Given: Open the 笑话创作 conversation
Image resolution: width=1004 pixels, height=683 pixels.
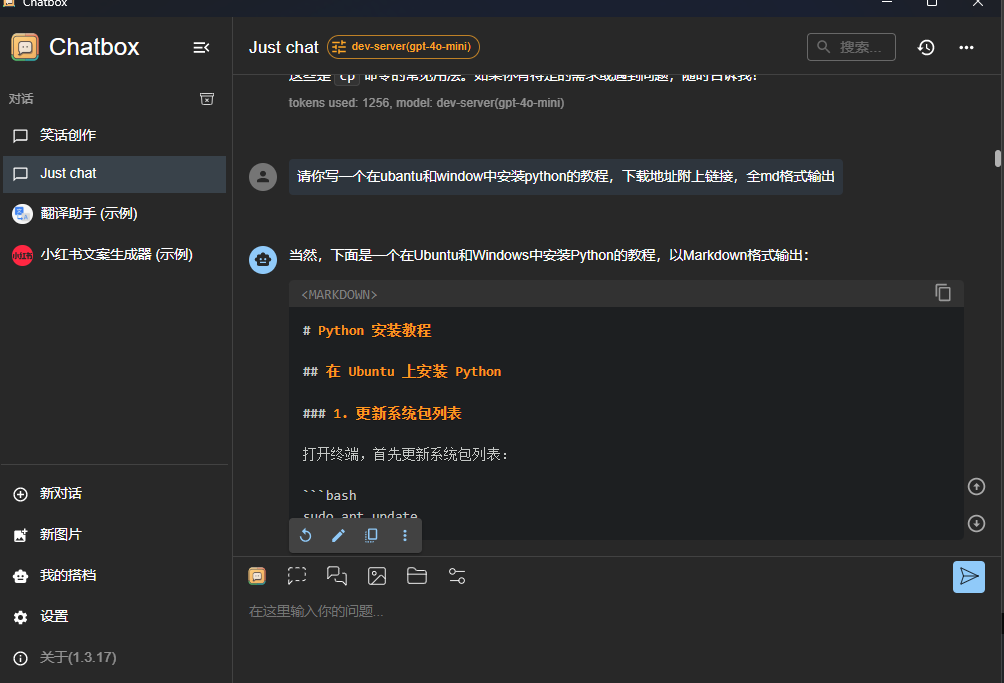Looking at the screenshot, I should click(115, 135).
